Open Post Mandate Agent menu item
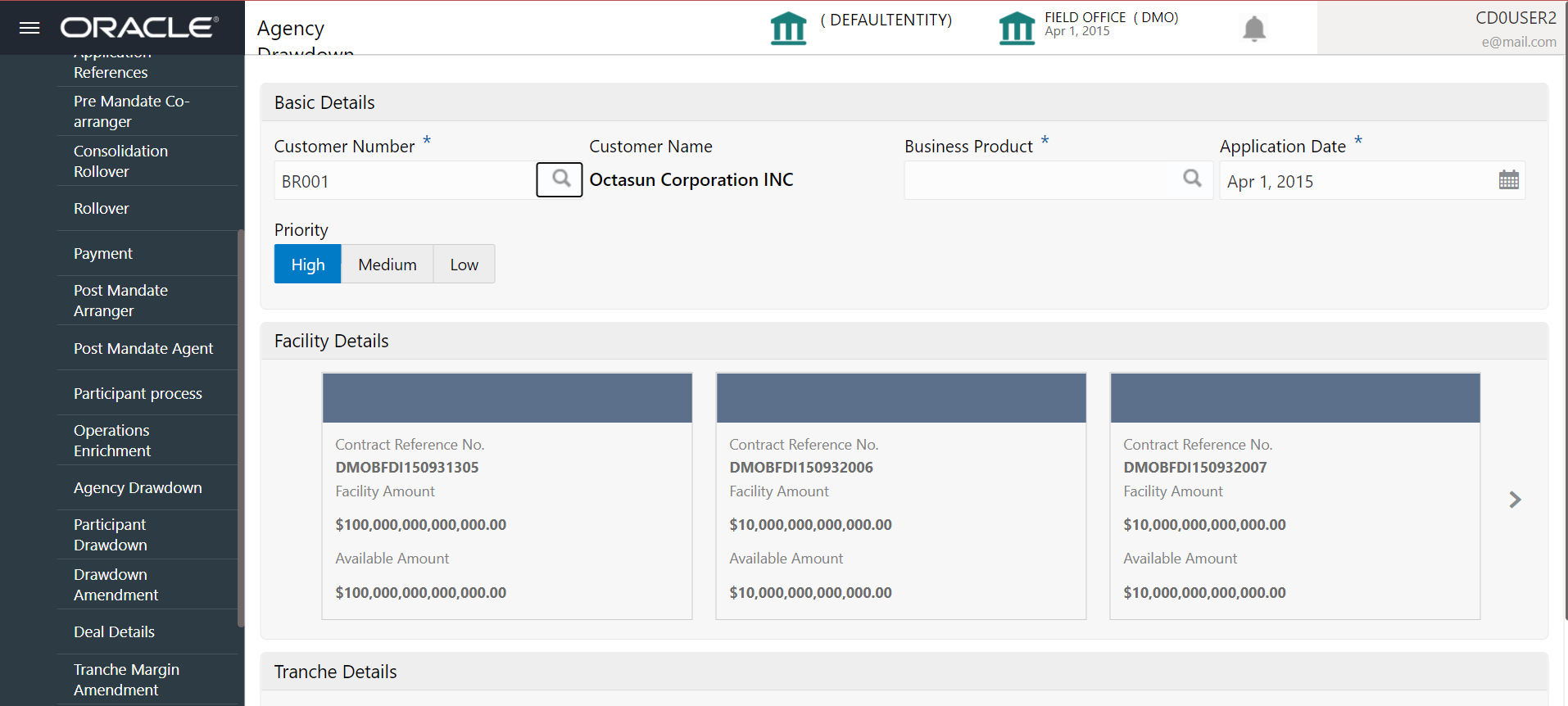The width and height of the screenshot is (1568, 706). click(147, 349)
